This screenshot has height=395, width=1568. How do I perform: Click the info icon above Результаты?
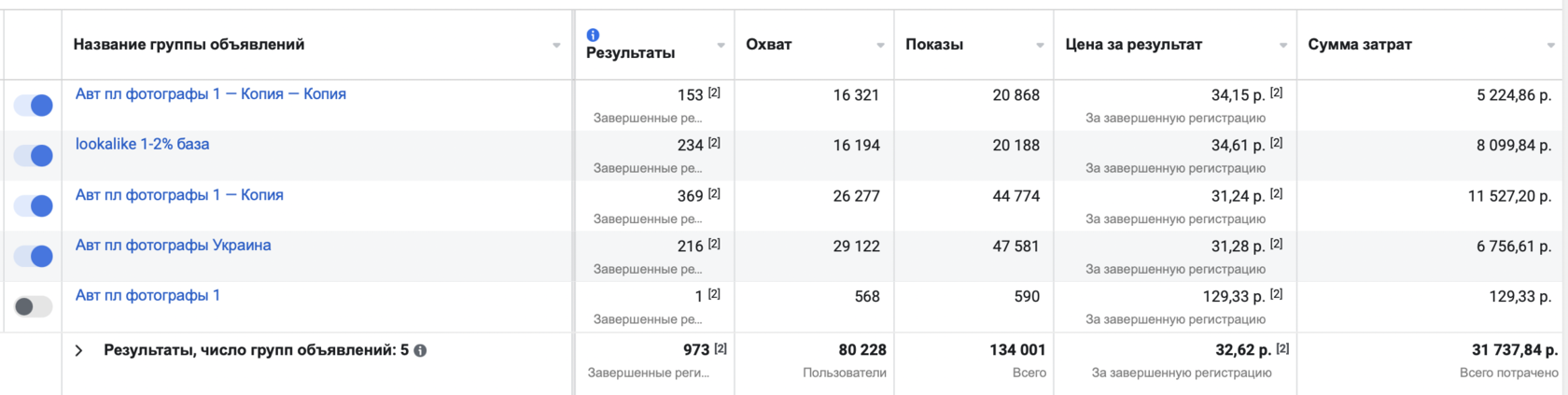pyautogui.click(x=593, y=35)
